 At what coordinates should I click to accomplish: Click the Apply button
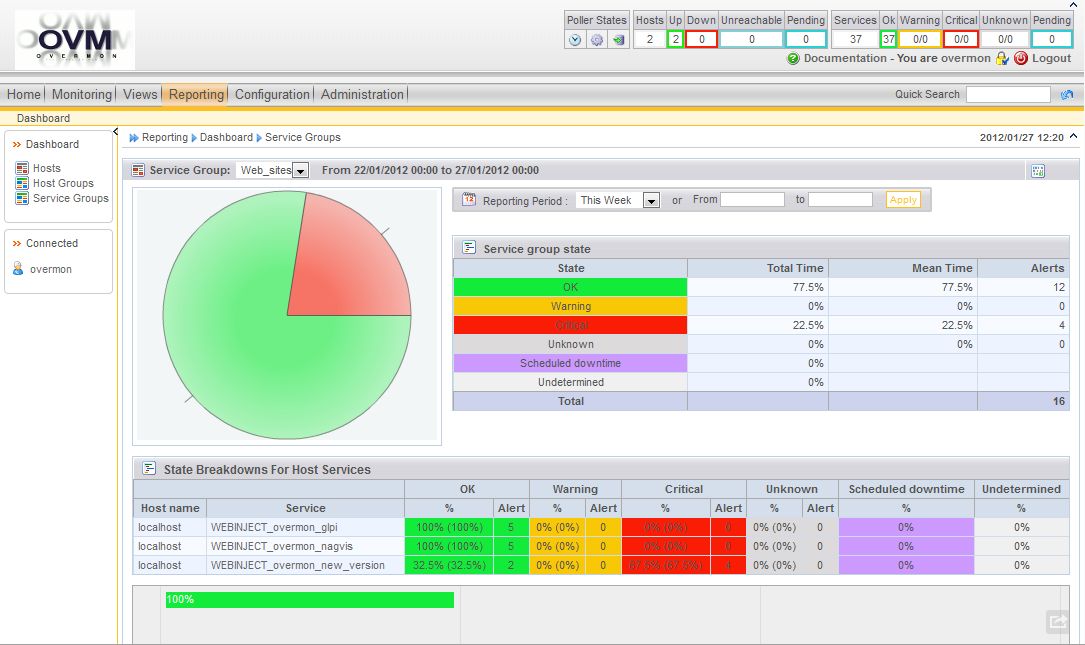click(903, 200)
